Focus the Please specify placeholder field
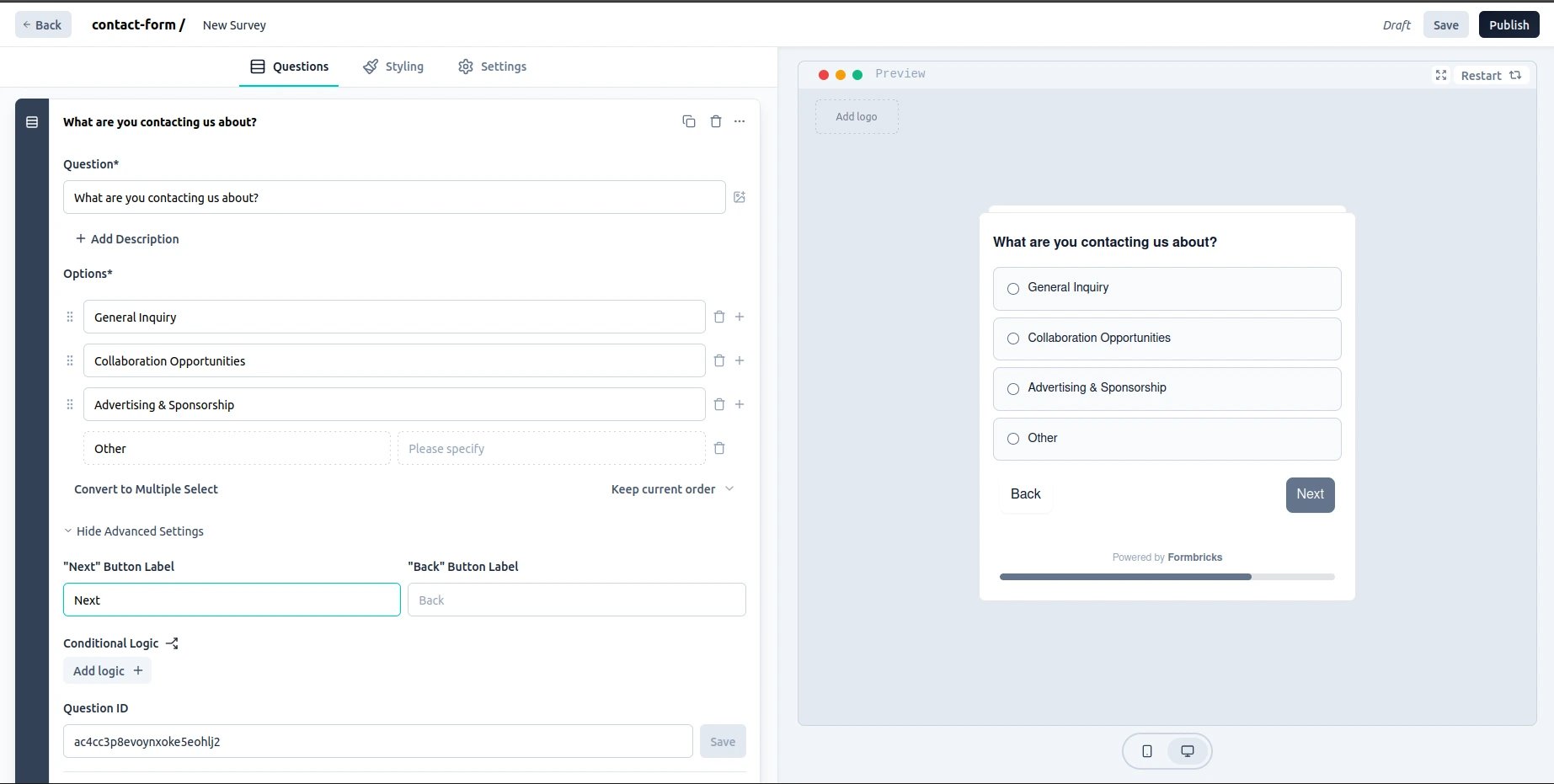Viewport: 1554px width, 784px height. click(x=552, y=448)
